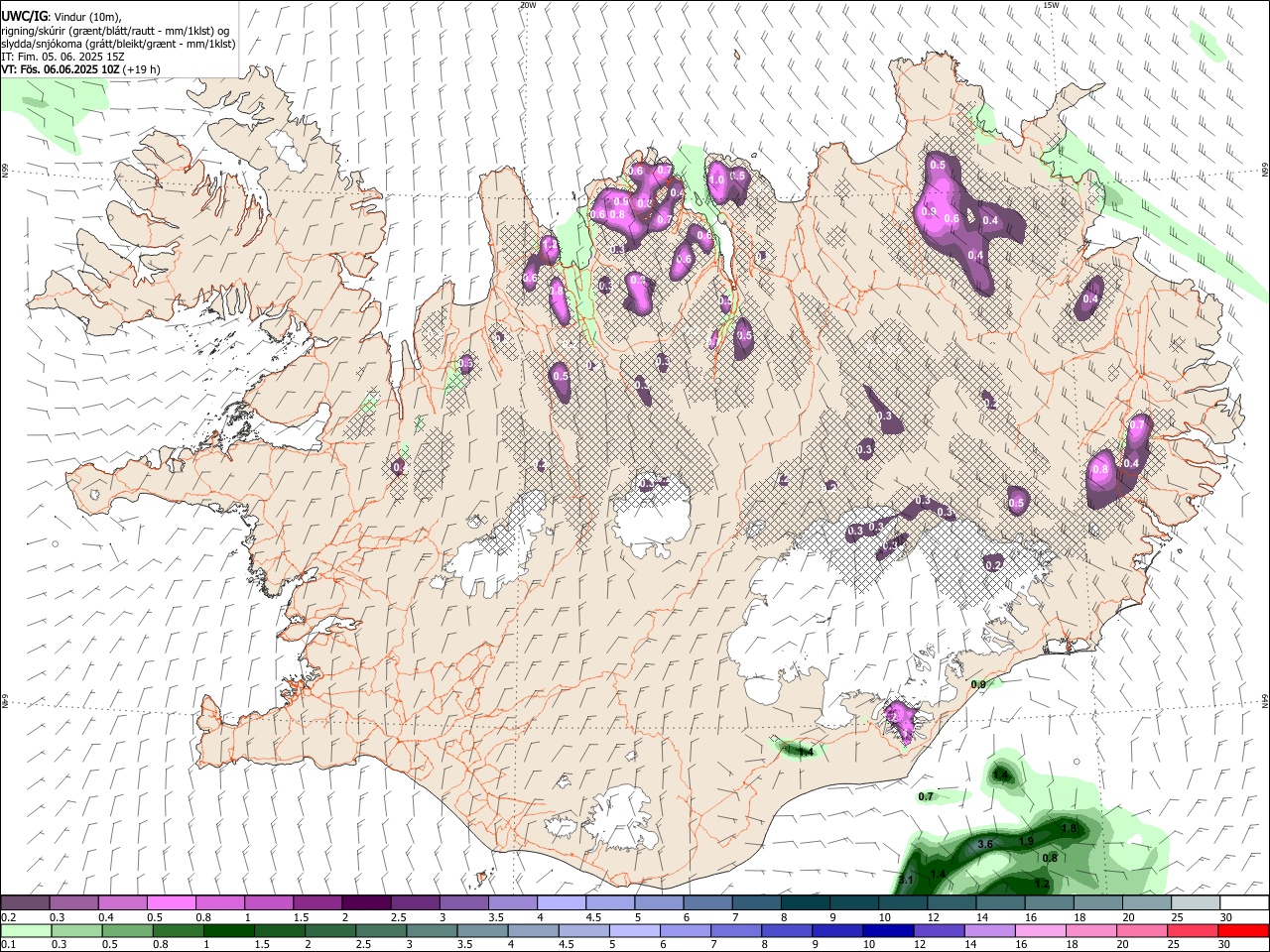Click the '20W' longitude label at top
1270x952 pixels.
[x=528, y=5]
